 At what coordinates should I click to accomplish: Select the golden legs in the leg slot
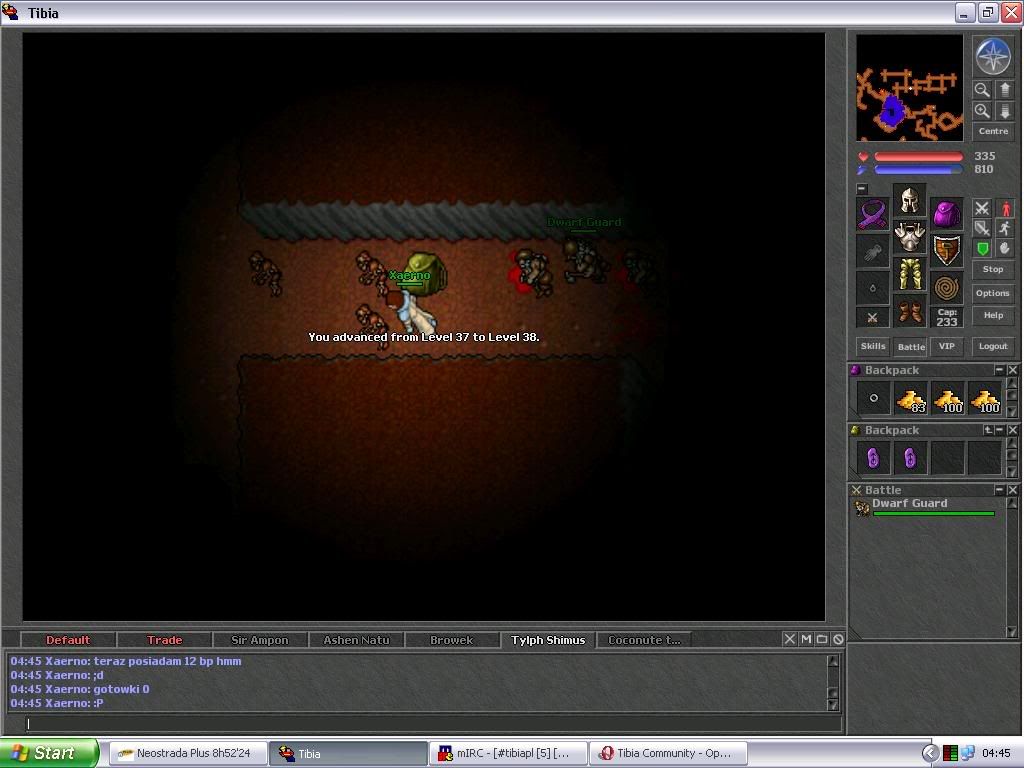point(910,274)
